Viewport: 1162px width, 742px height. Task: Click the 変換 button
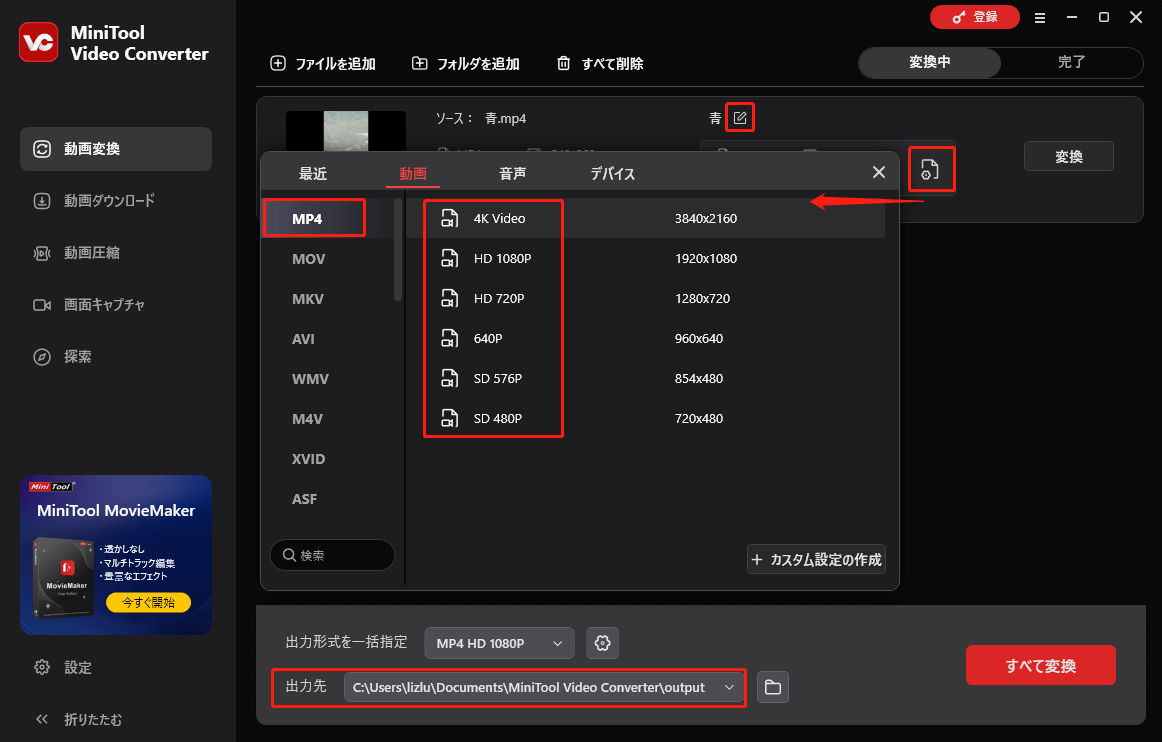click(1069, 156)
